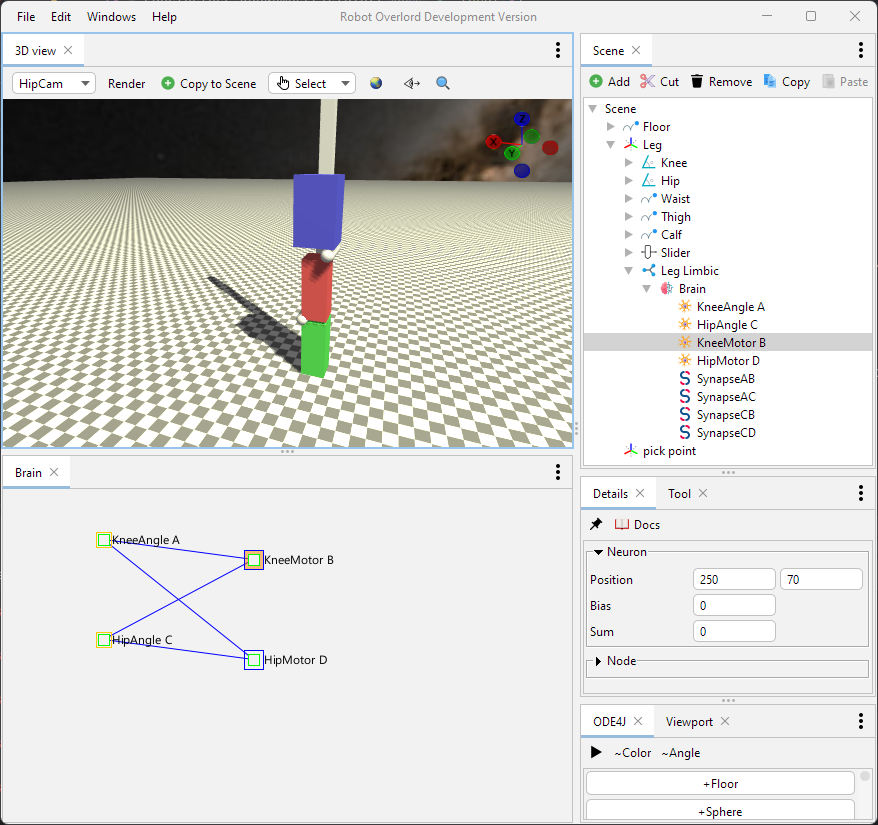Click the Floor body icon in tree
The height and width of the screenshot is (825, 878).
pos(631,127)
